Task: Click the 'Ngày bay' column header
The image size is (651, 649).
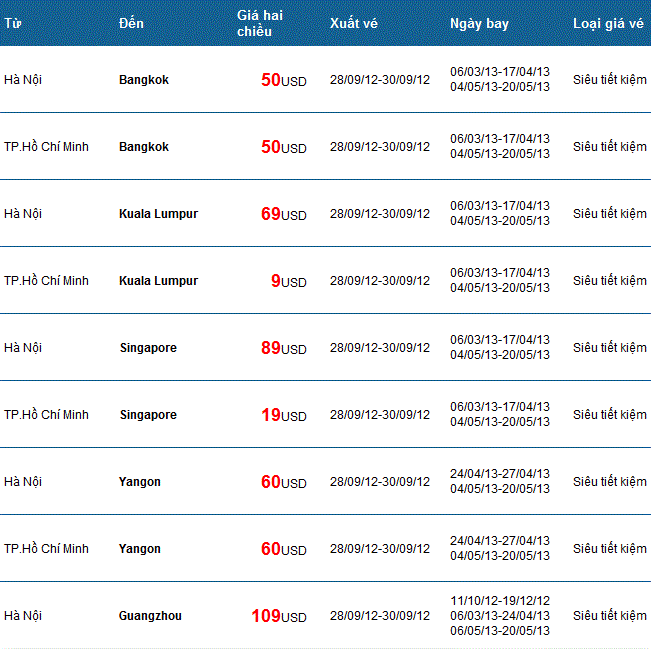Action: click(479, 24)
